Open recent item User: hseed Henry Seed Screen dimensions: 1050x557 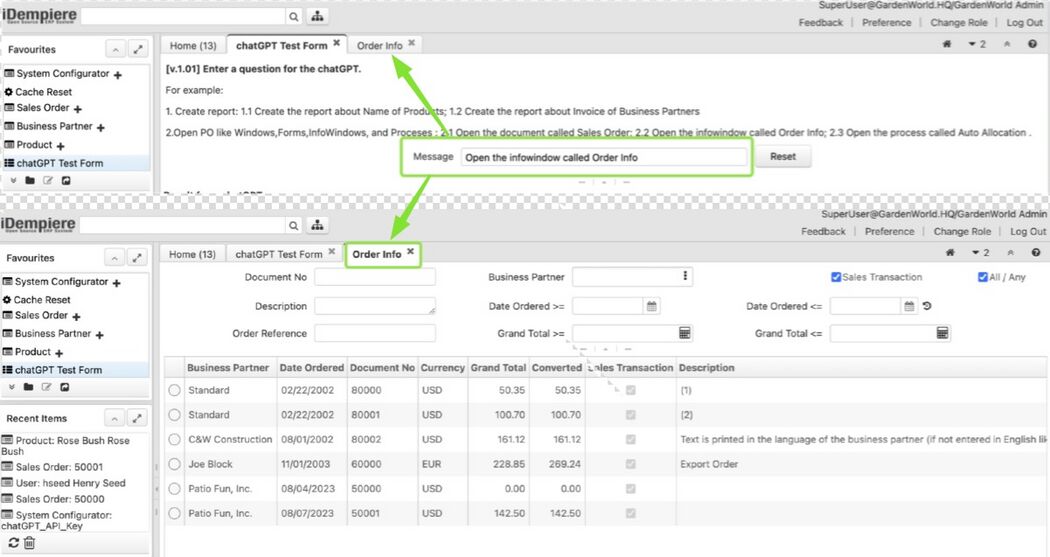click(63, 483)
